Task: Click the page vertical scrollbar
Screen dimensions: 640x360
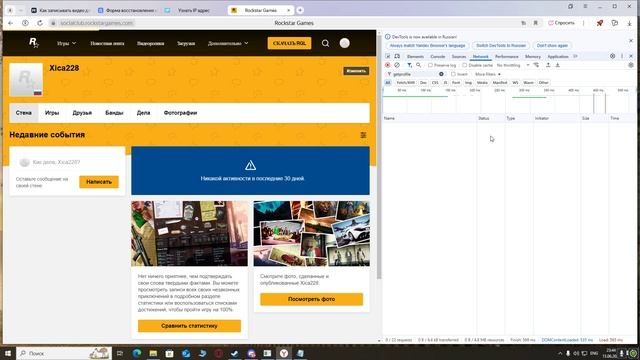Action: [379, 156]
